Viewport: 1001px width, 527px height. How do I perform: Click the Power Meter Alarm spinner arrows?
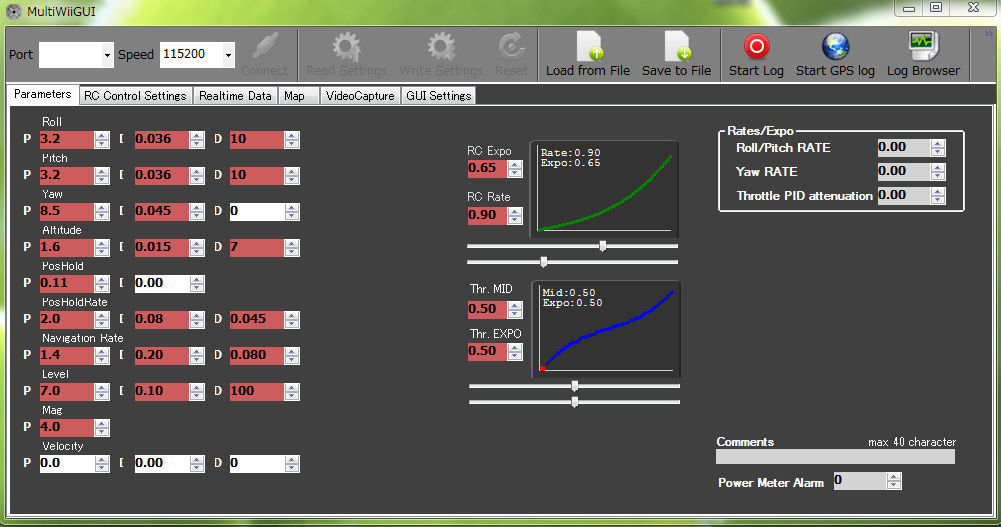[894, 481]
